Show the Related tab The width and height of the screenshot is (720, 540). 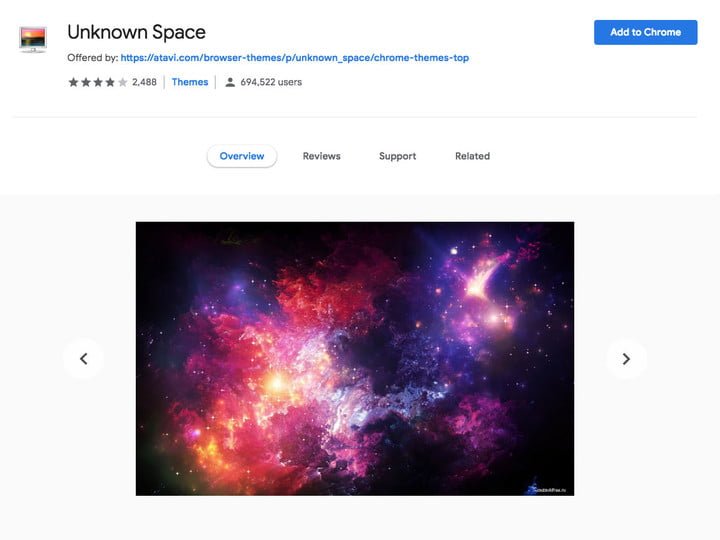[472, 156]
